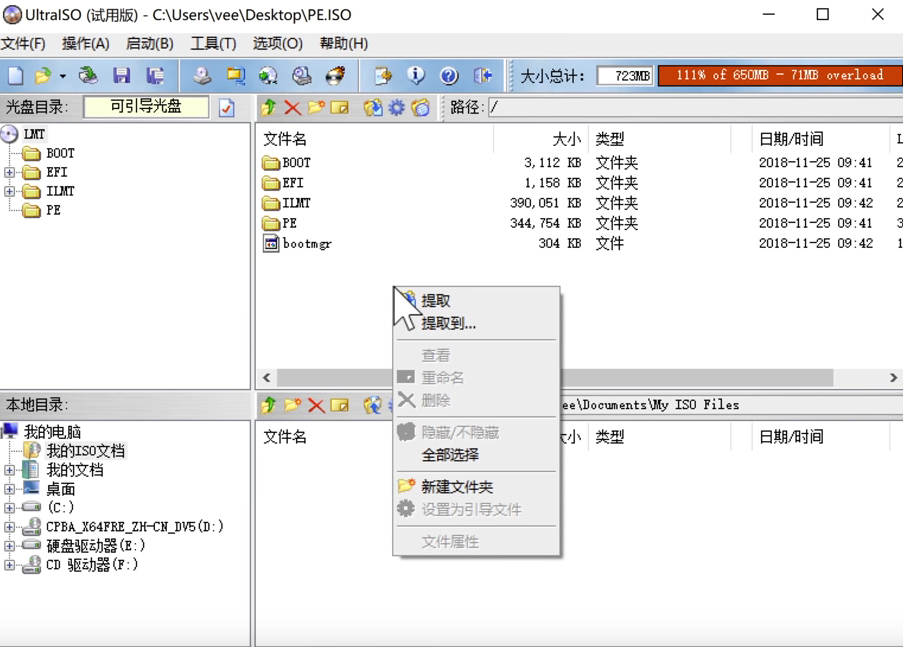Viewport: 903px width, 647px height.
Task: Open the 帮助(H) menu
Action: (344, 44)
